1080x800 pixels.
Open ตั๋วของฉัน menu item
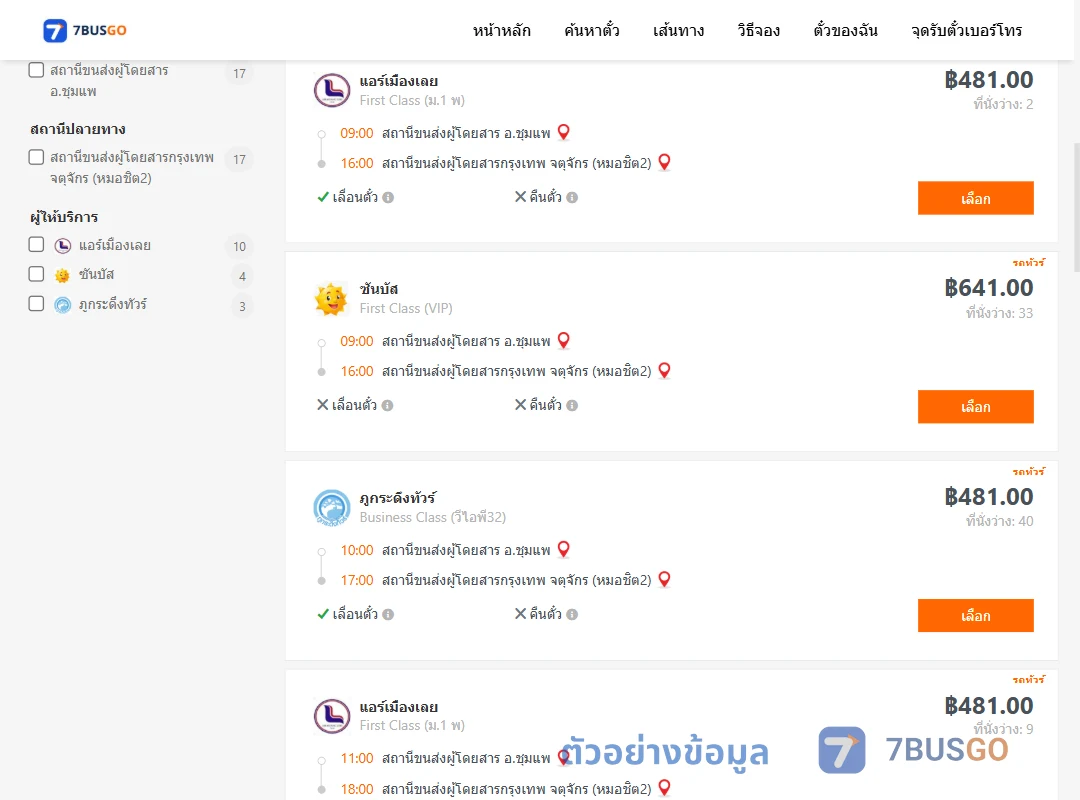(x=845, y=30)
